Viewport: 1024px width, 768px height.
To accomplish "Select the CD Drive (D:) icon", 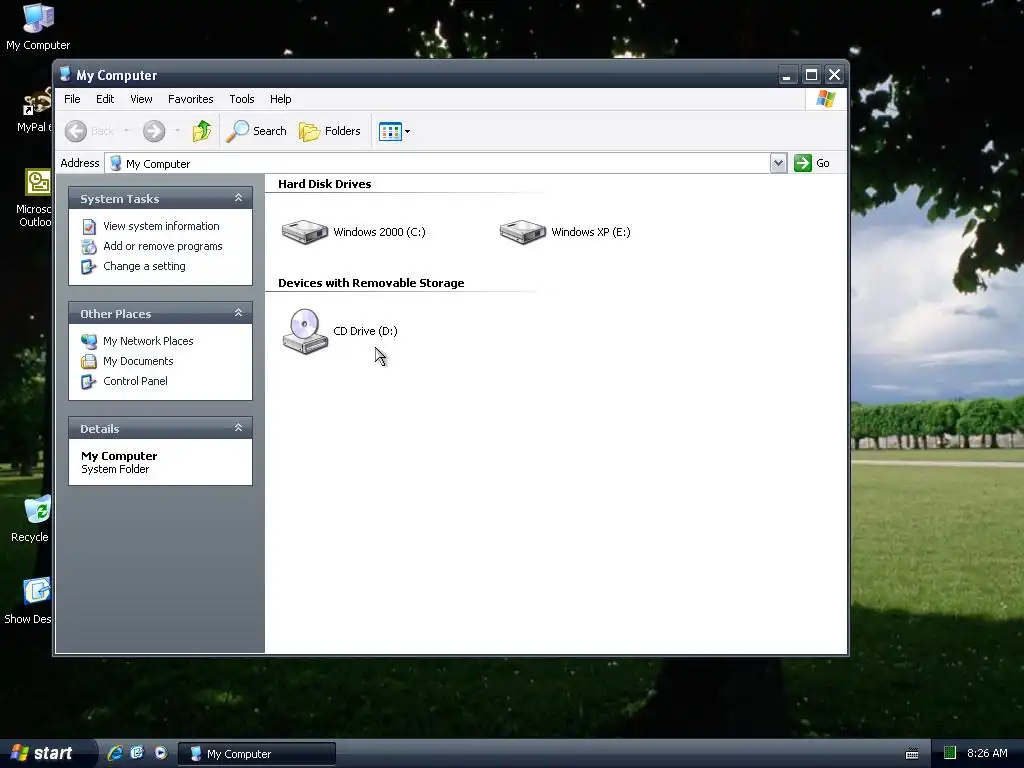I will tap(304, 331).
